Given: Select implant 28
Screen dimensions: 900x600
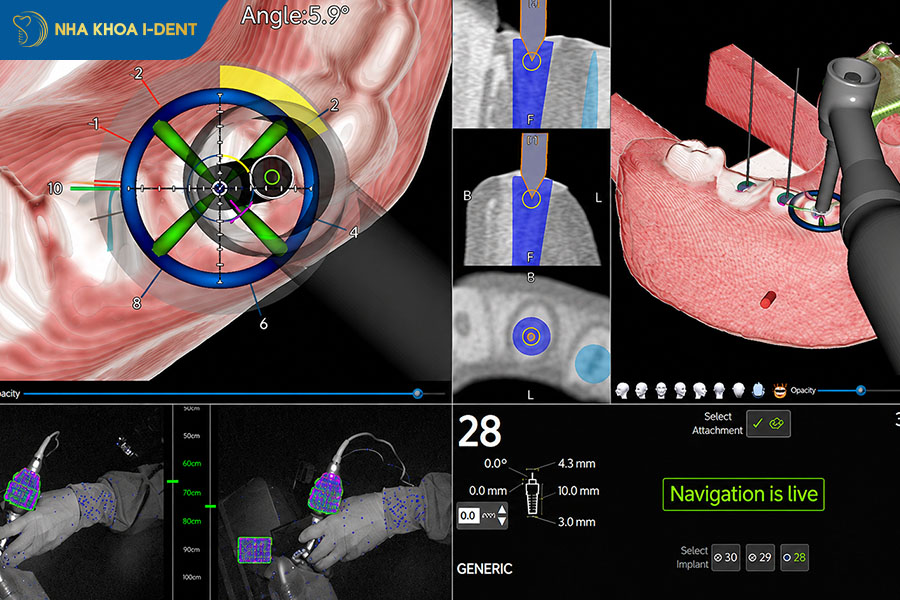Looking at the screenshot, I should click(794, 558).
